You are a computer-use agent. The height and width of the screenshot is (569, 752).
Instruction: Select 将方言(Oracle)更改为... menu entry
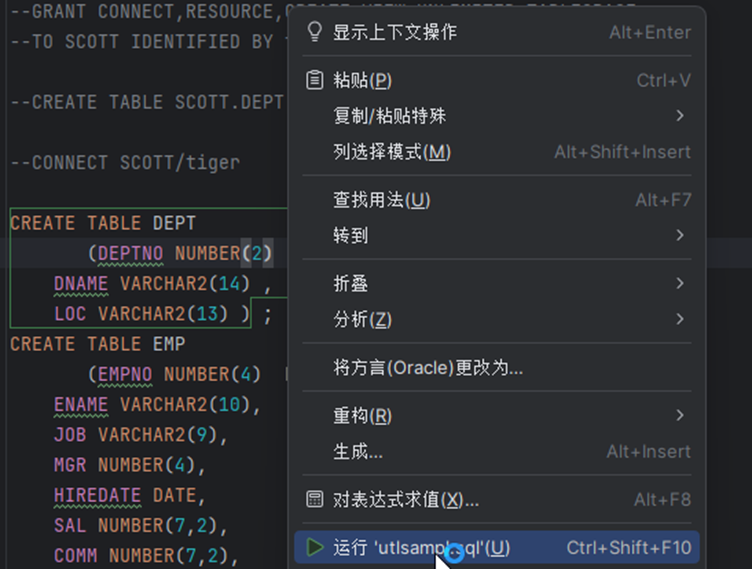click(x=428, y=367)
